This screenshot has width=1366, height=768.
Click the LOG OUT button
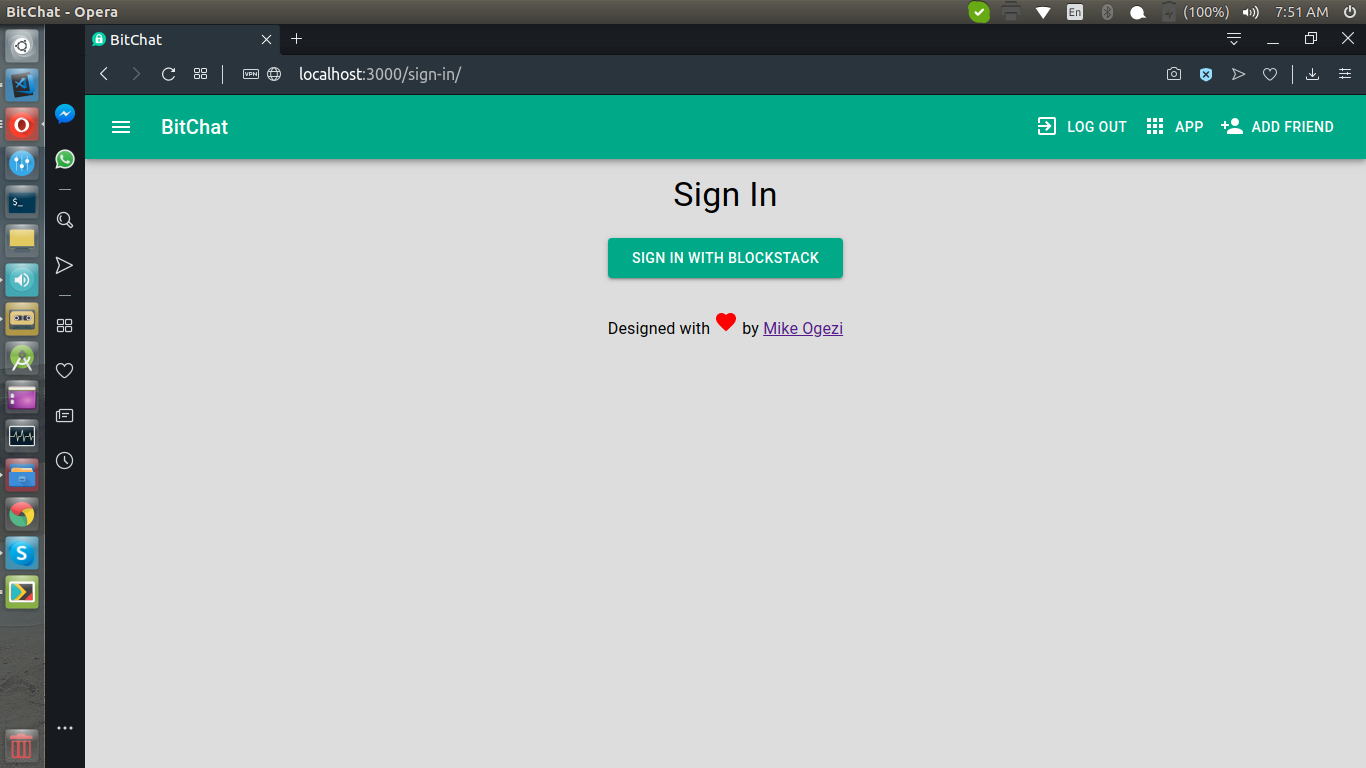coord(1082,127)
